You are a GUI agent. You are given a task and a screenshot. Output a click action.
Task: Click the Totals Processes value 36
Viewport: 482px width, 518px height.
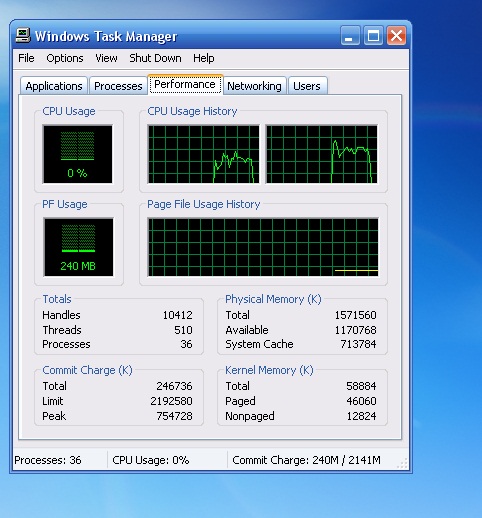(x=186, y=344)
